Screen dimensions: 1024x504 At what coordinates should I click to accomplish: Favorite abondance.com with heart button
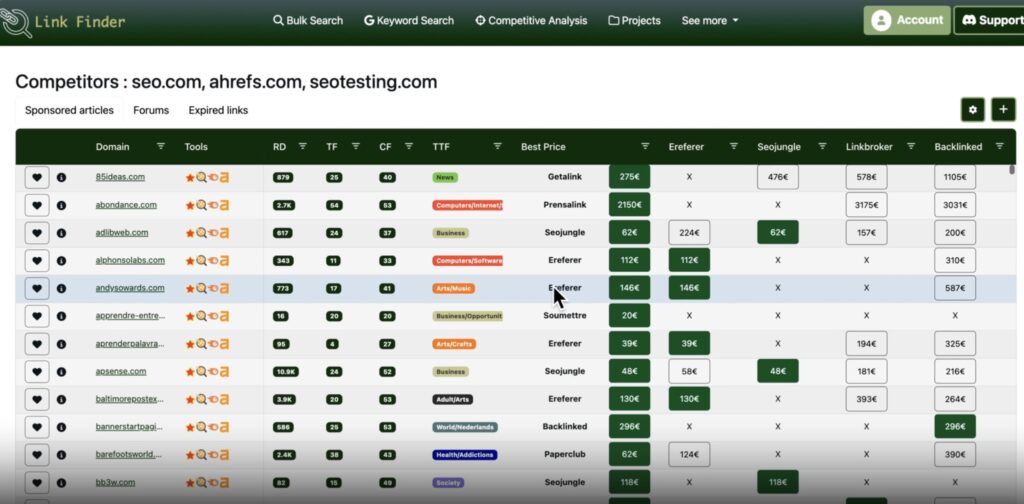click(37, 205)
